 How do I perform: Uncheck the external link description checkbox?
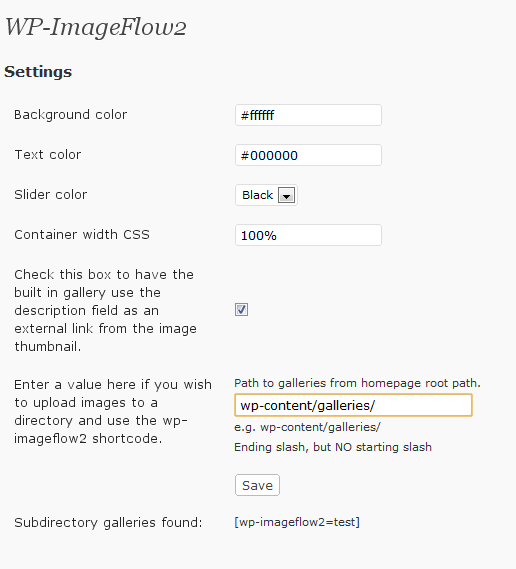pyautogui.click(x=241, y=310)
